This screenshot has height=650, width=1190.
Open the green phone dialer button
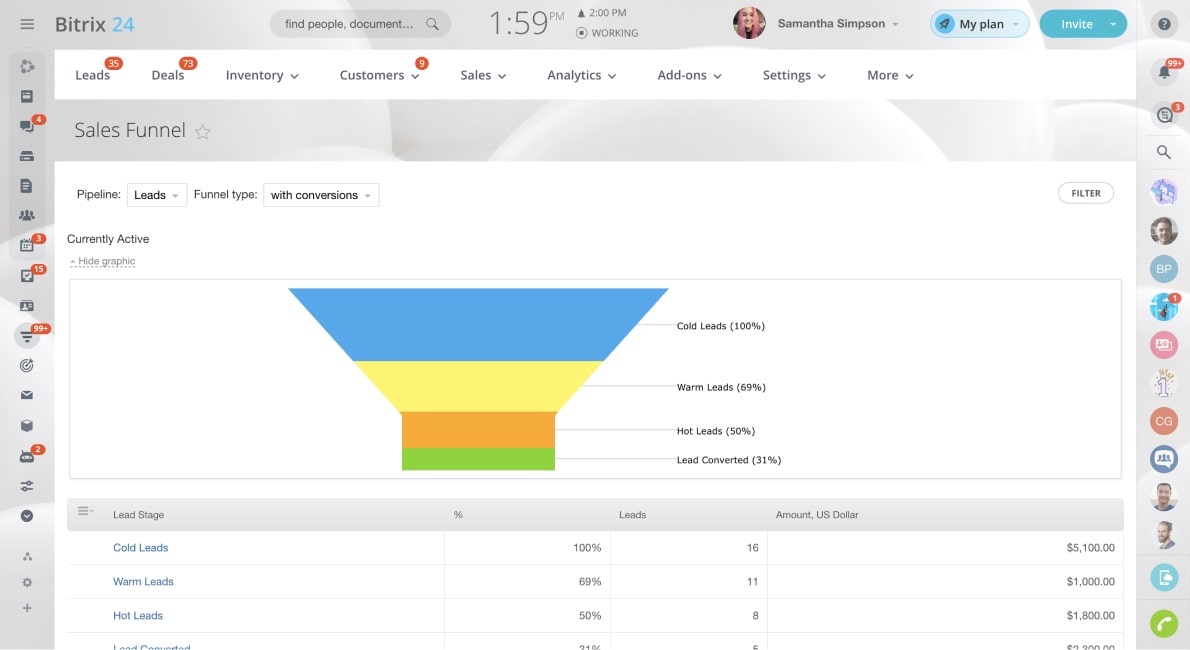pos(1163,623)
